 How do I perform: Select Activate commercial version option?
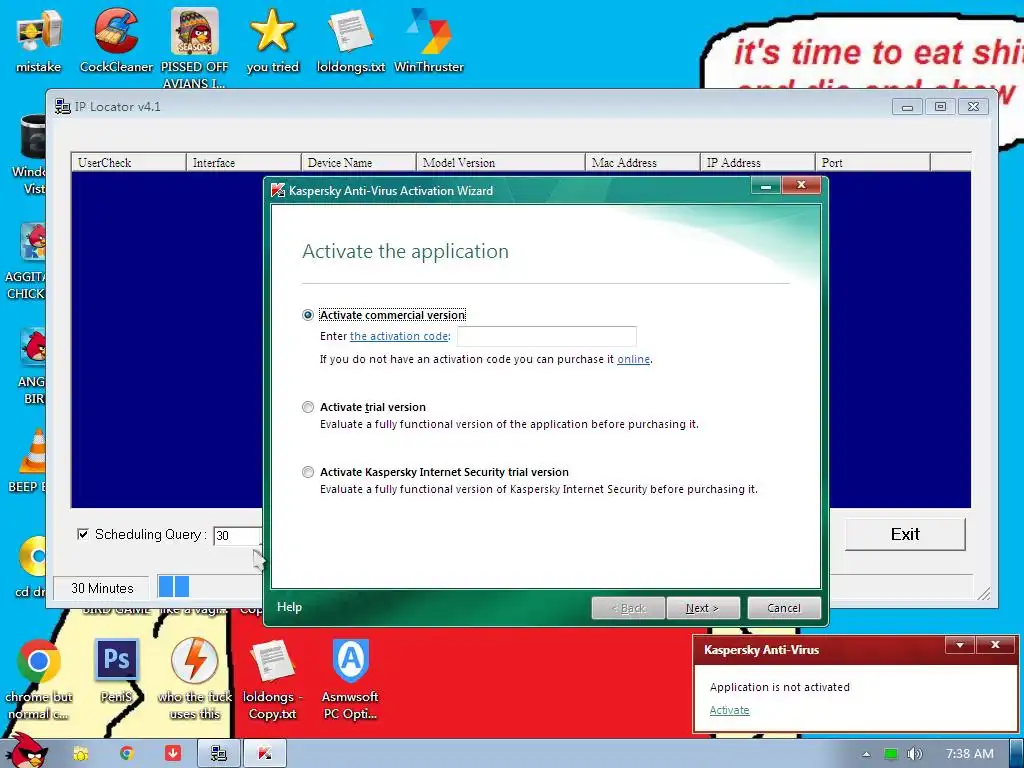pyautogui.click(x=308, y=315)
